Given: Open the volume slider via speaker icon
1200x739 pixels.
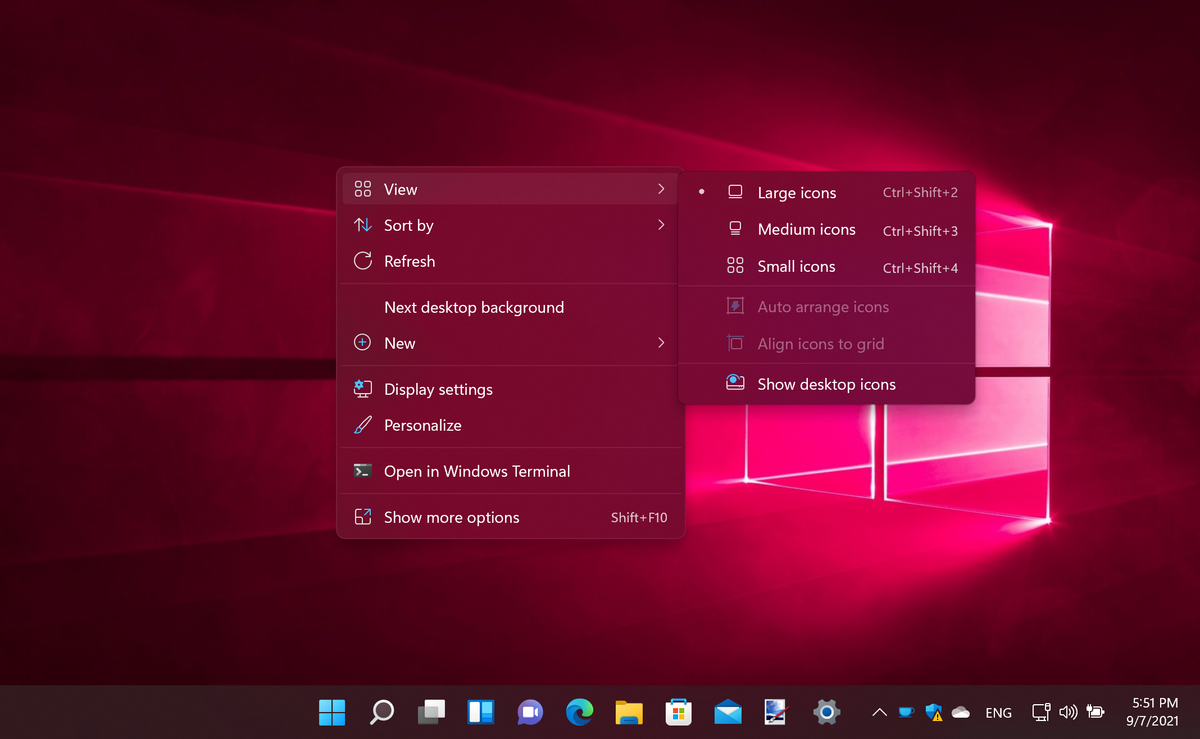Looking at the screenshot, I should coord(1068,712).
